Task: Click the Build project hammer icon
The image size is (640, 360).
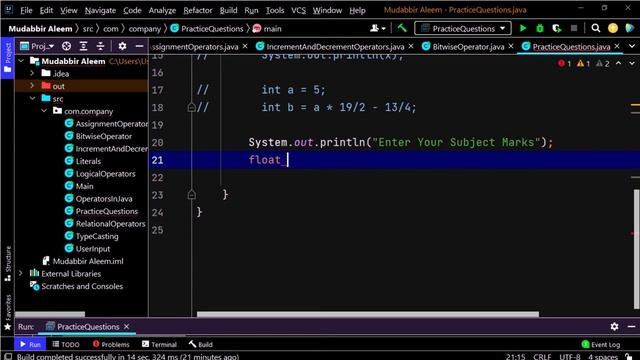Action: tap(402, 28)
